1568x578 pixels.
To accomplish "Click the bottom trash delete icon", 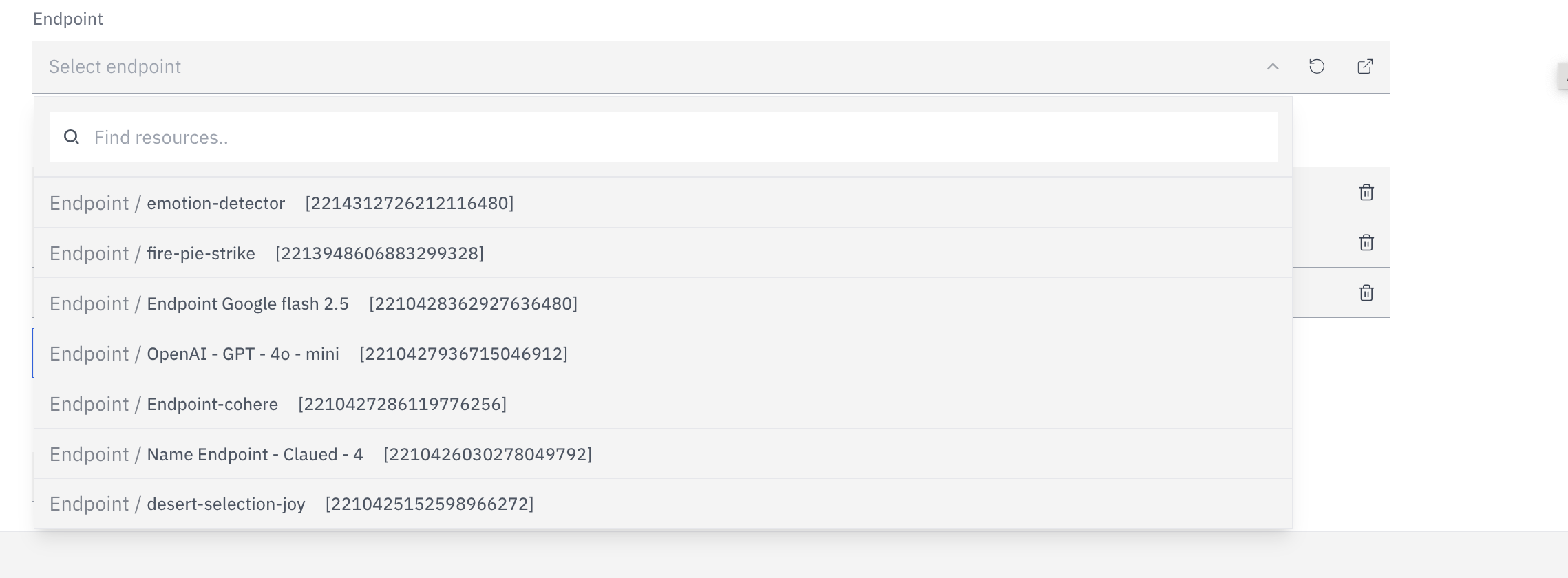I will tap(1366, 293).
